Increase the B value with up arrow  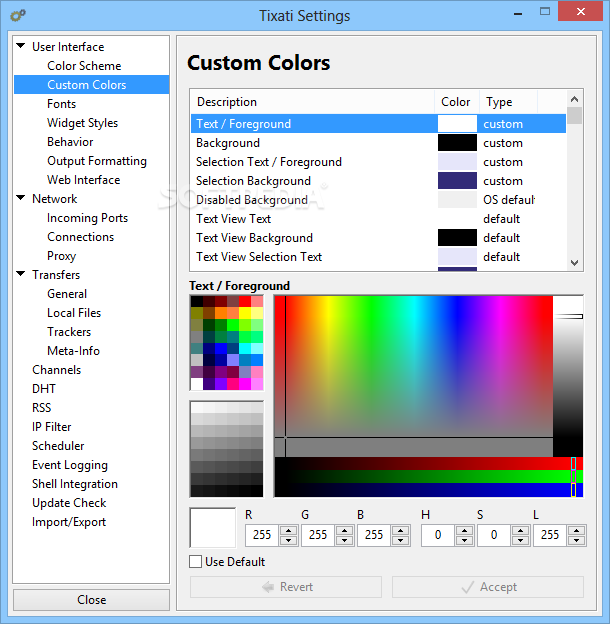click(x=401, y=530)
